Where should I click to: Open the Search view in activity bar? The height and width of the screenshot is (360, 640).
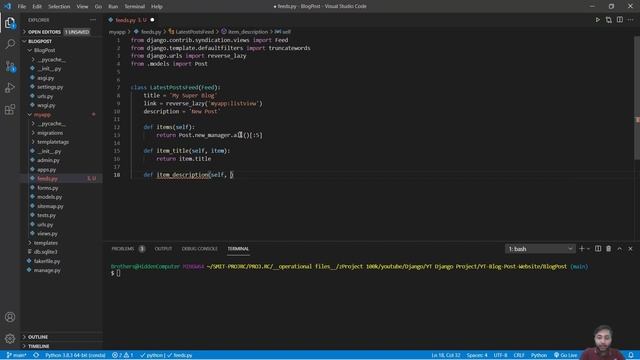(x=10, y=44)
